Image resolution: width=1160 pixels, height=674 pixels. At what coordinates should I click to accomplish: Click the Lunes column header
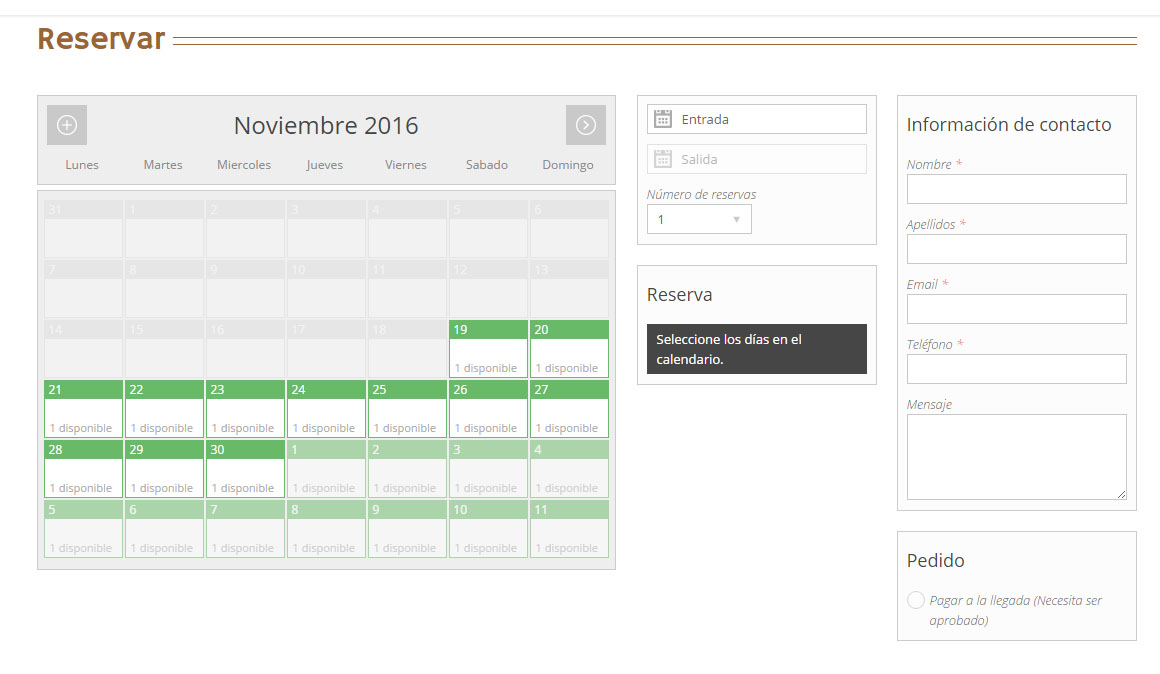[82, 165]
